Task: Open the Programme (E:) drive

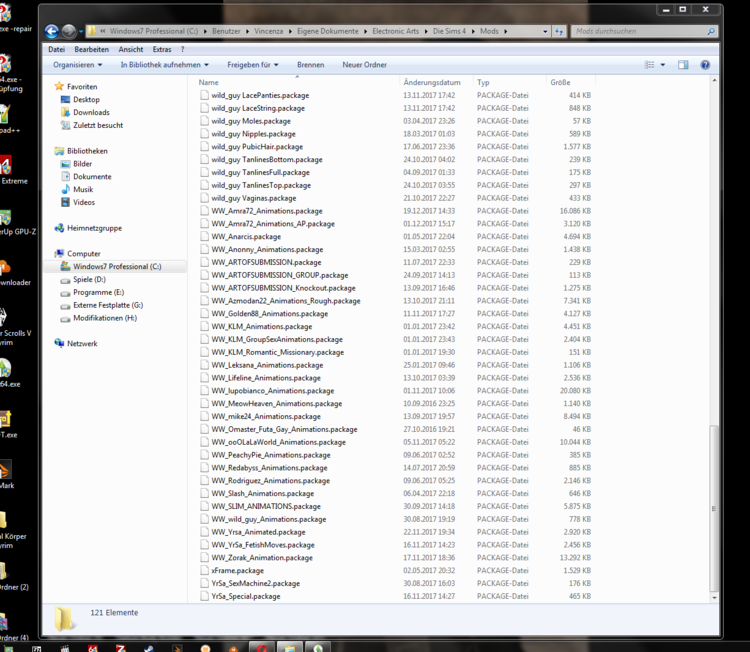Action: [98, 292]
